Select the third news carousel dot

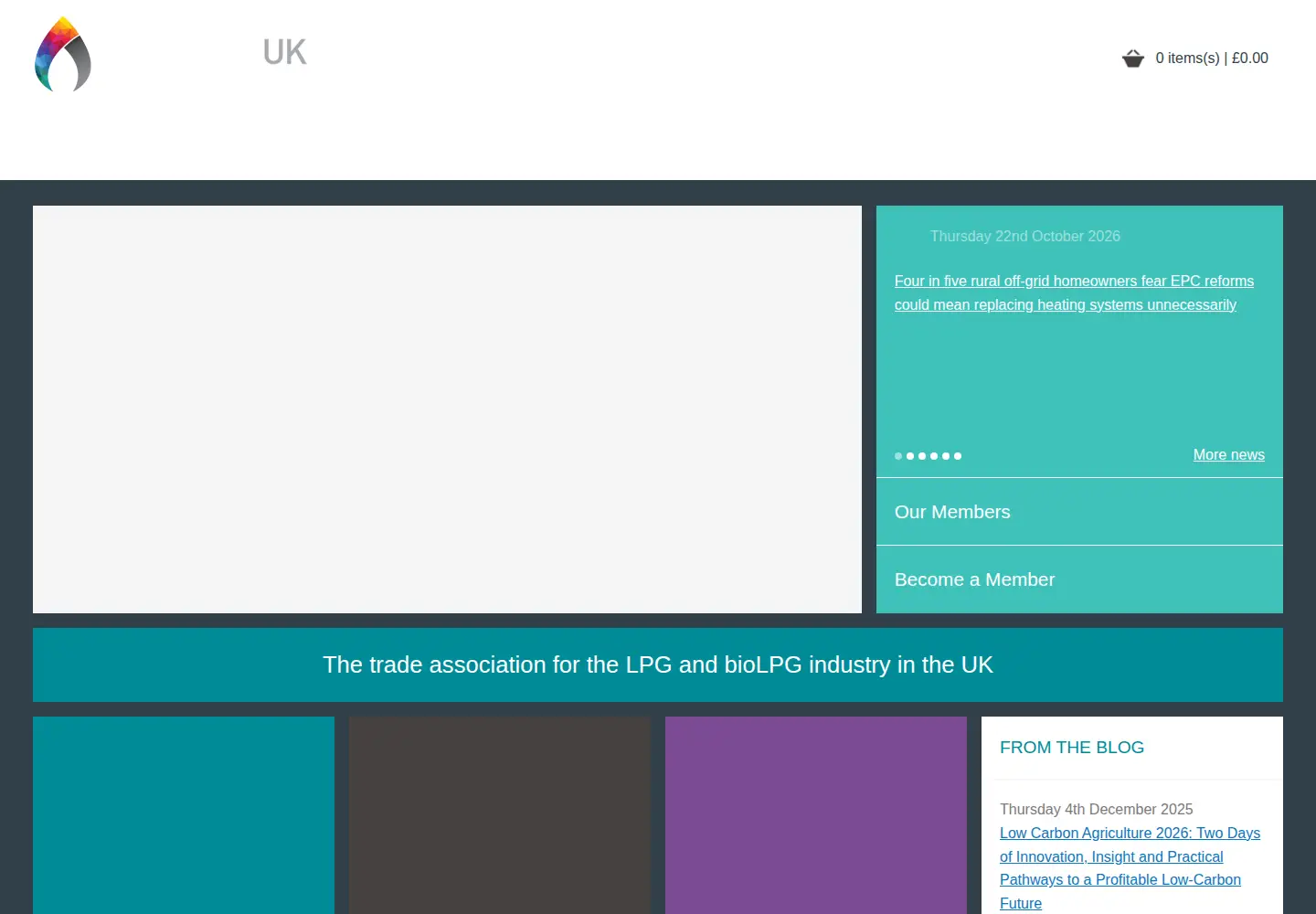coord(922,456)
